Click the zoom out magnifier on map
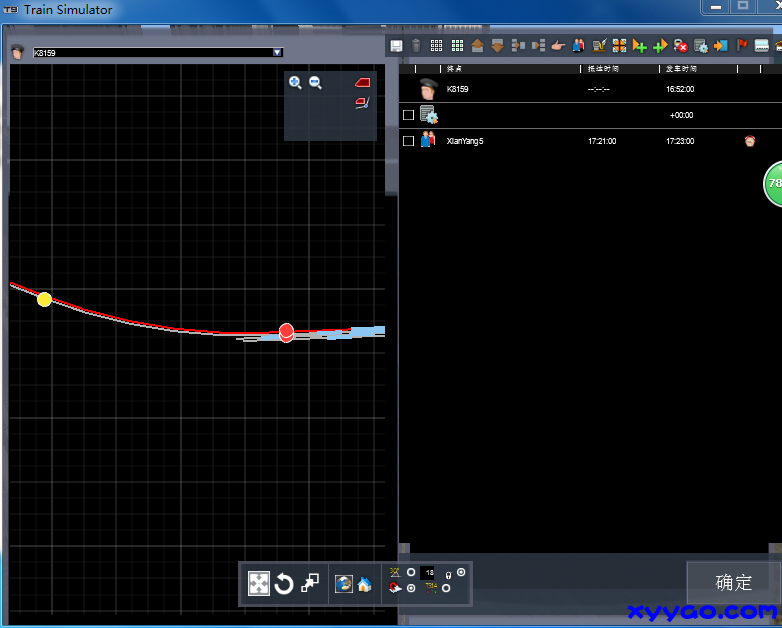Viewport: 782px width, 628px height. point(316,83)
